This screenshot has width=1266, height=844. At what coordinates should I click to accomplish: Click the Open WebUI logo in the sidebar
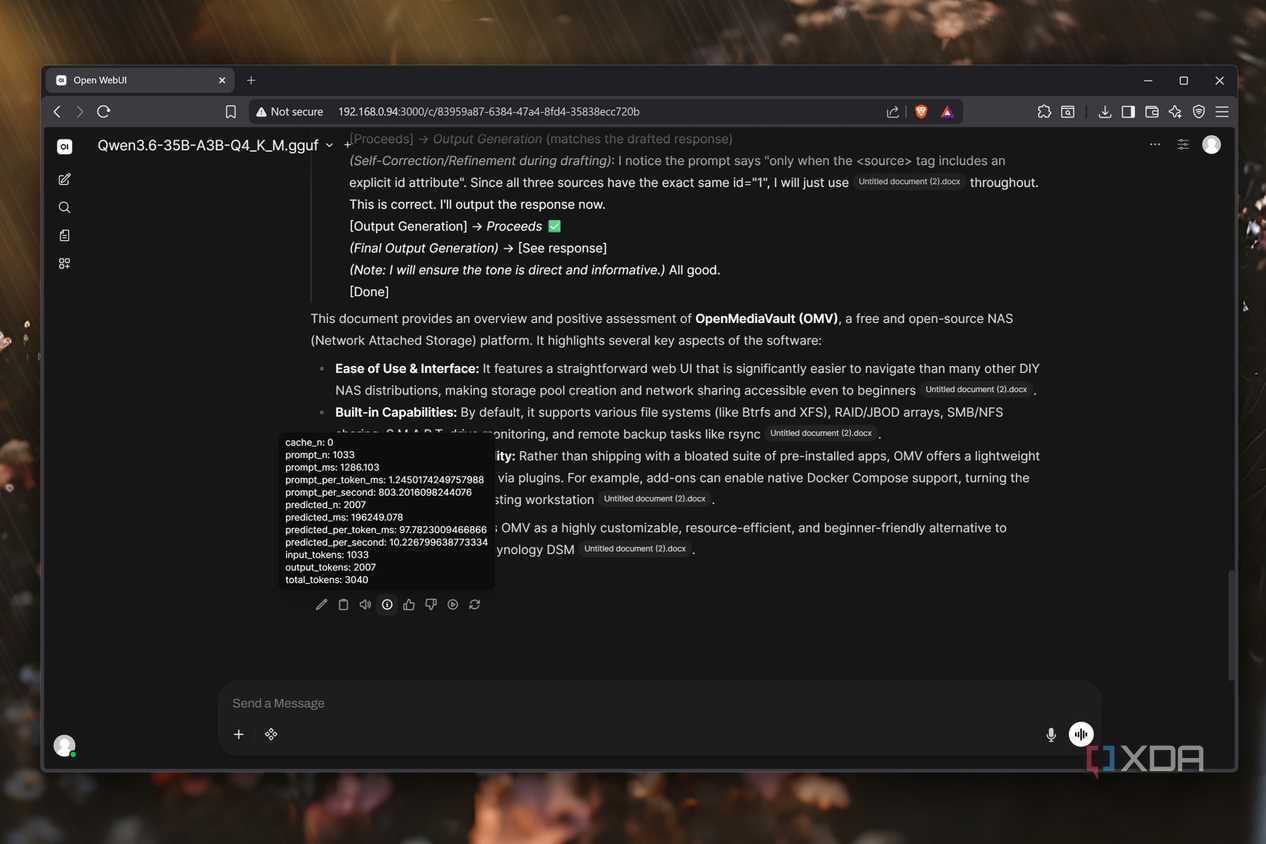[64, 146]
